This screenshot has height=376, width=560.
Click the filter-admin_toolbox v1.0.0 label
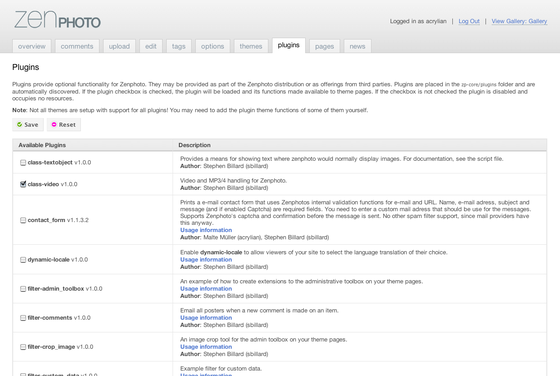(x=65, y=289)
